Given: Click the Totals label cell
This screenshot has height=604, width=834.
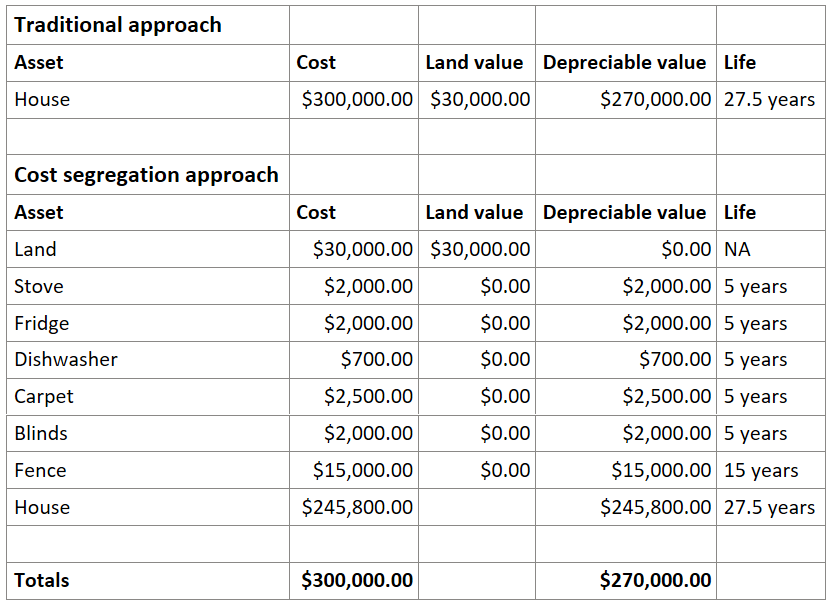Looking at the screenshot, I should click(x=148, y=581).
